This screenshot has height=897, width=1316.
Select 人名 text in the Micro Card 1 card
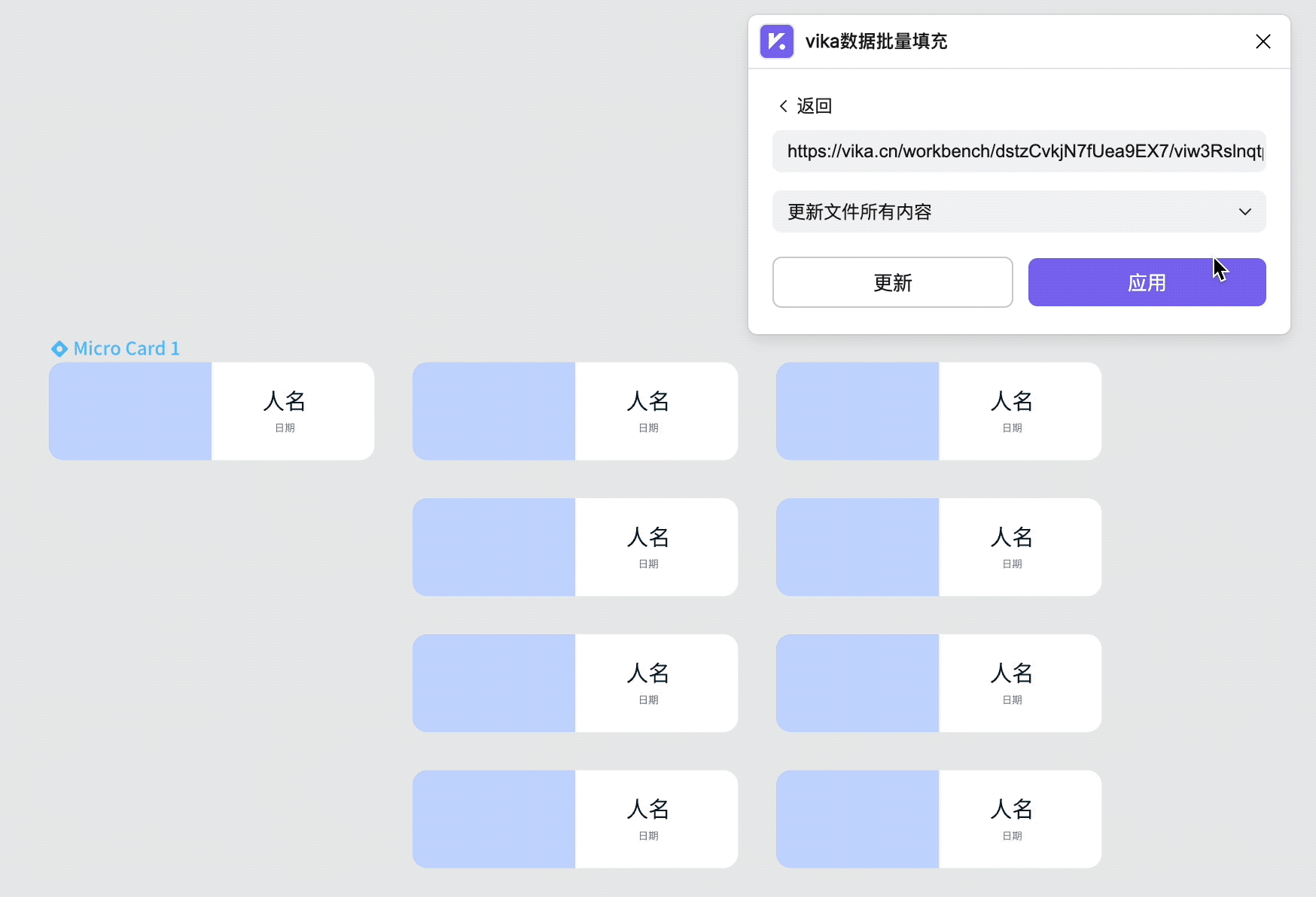(285, 401)
